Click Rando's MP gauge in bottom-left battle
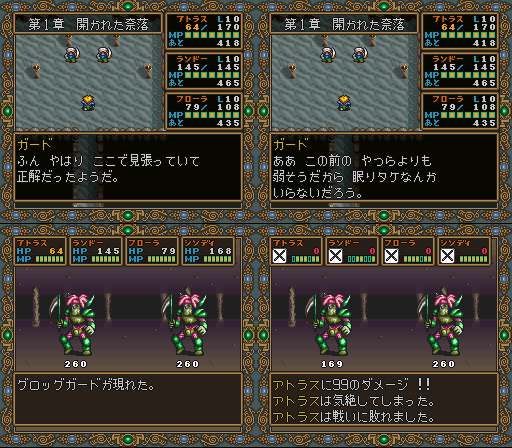The image size is (512, 448). (106, 259)
